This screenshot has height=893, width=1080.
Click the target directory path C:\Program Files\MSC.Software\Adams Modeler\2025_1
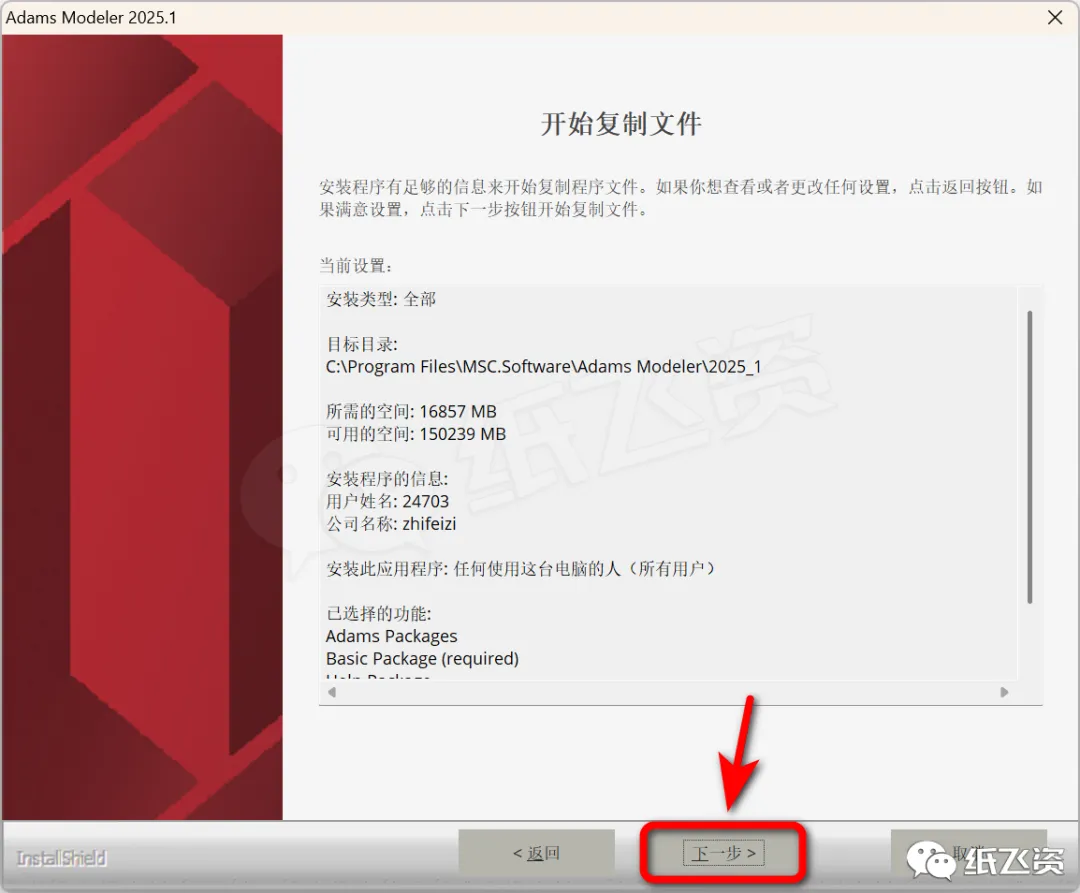tap(543, 366)
